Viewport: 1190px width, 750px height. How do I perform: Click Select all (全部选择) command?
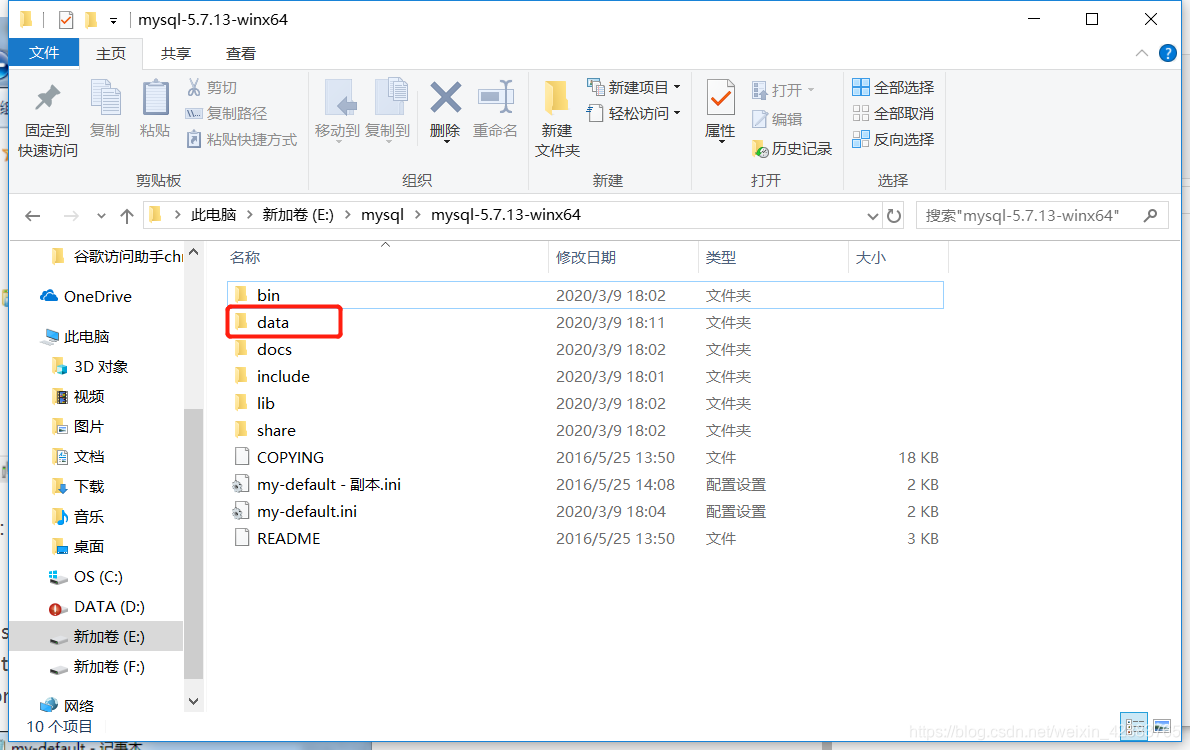point(892,87)
